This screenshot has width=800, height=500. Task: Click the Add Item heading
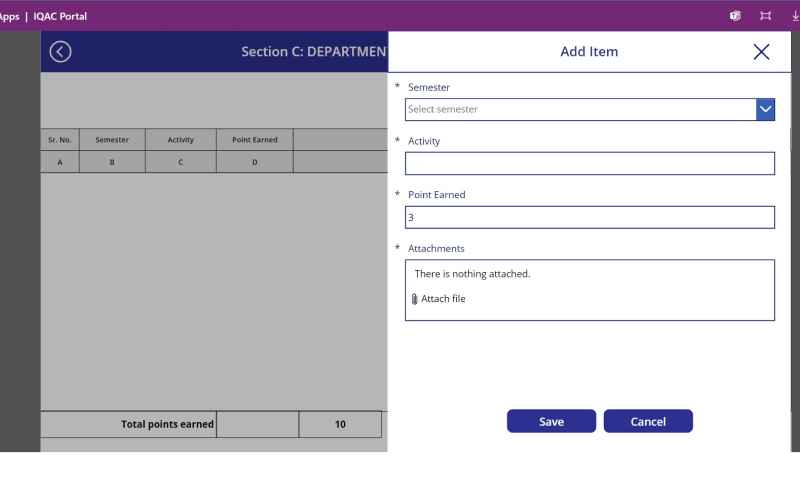click(589, 52)
